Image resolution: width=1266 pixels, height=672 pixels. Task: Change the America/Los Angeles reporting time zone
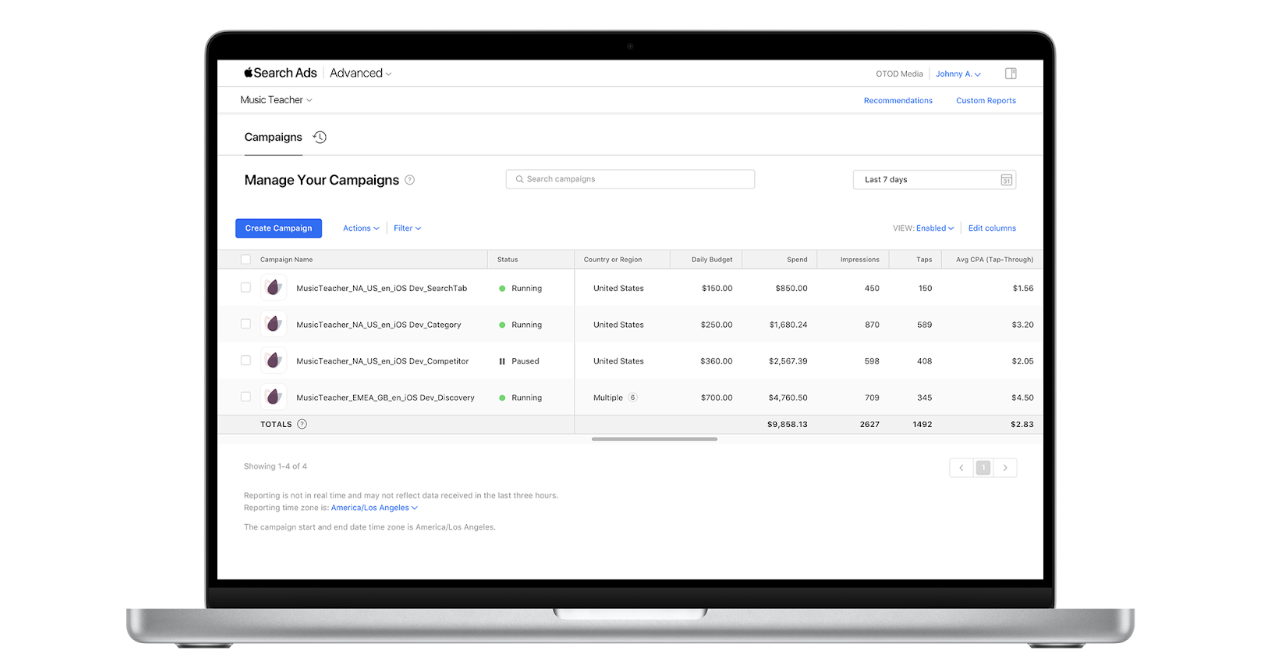374,508
